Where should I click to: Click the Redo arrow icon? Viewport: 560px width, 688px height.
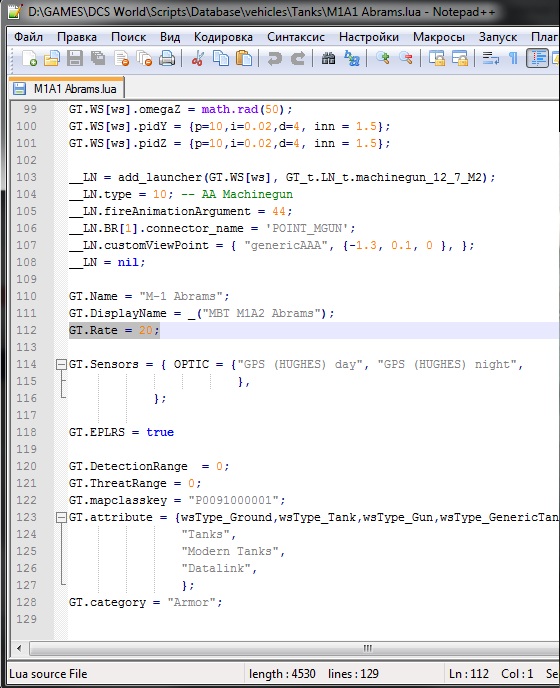[x=298, y=58]
